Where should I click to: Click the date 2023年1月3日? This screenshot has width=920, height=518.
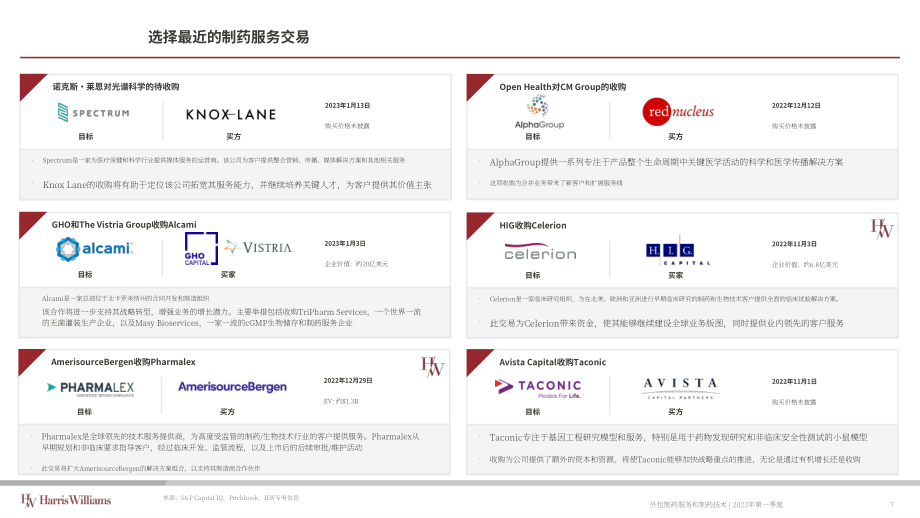[x=345, y=243]
